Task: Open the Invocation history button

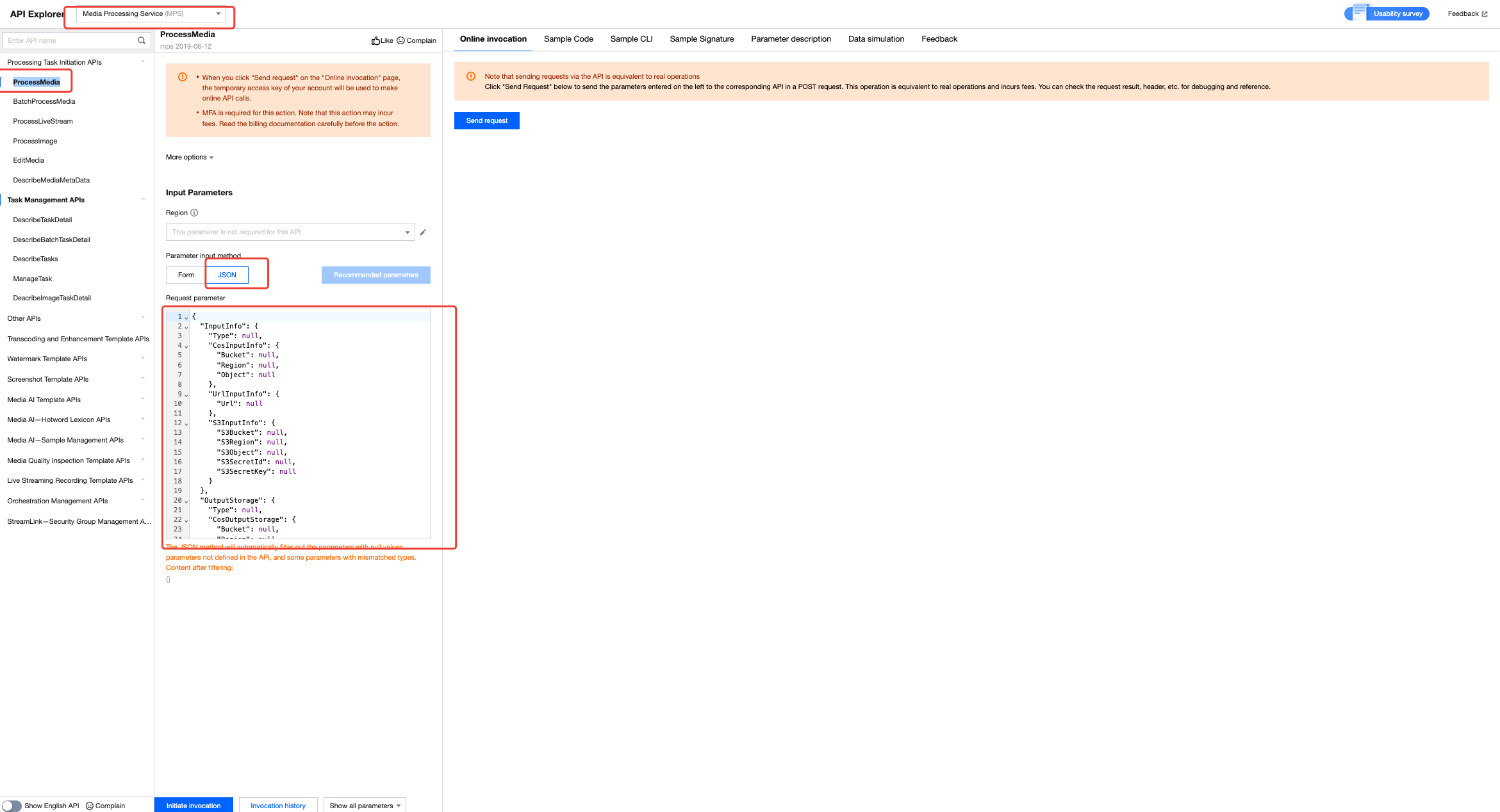Action: coord(278,806)
